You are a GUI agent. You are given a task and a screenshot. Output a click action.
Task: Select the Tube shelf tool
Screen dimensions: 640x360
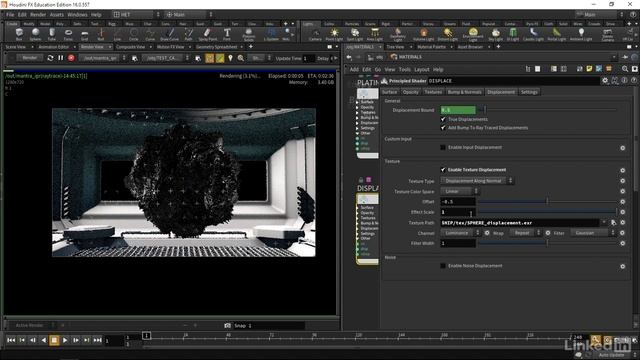tap(51, 34)
